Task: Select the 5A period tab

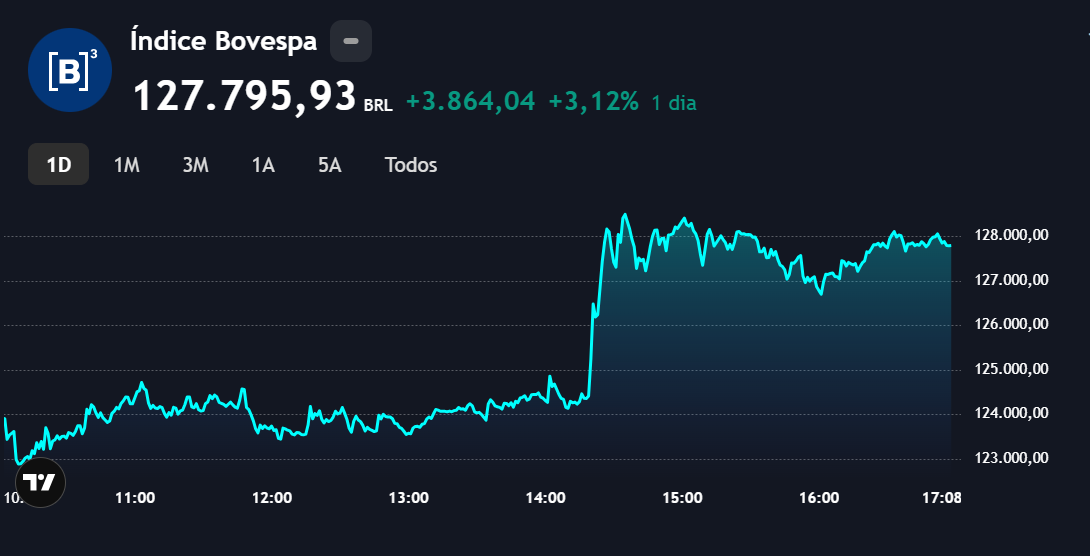Action: click(330, 165)
